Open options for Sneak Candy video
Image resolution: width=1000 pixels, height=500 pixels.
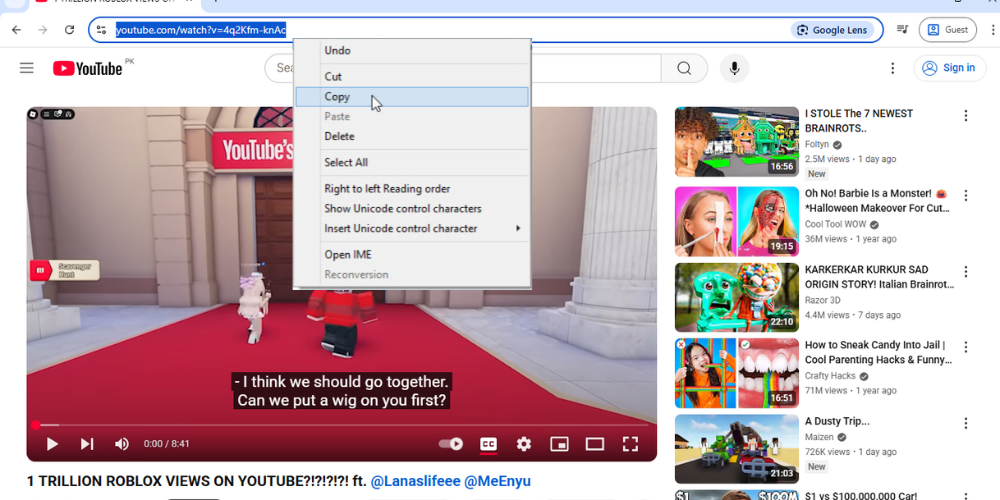pos(966,347)
